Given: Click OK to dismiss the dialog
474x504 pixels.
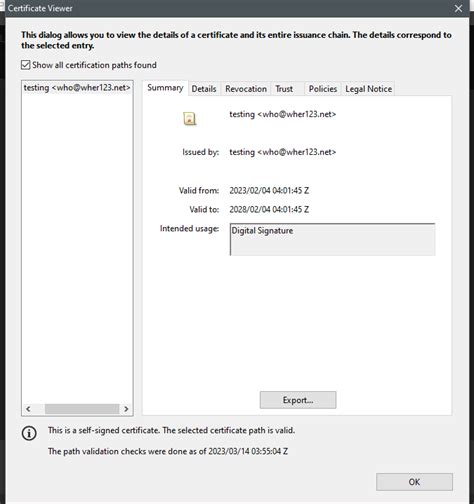Looking at the screenshot, I should pos(414,482).
